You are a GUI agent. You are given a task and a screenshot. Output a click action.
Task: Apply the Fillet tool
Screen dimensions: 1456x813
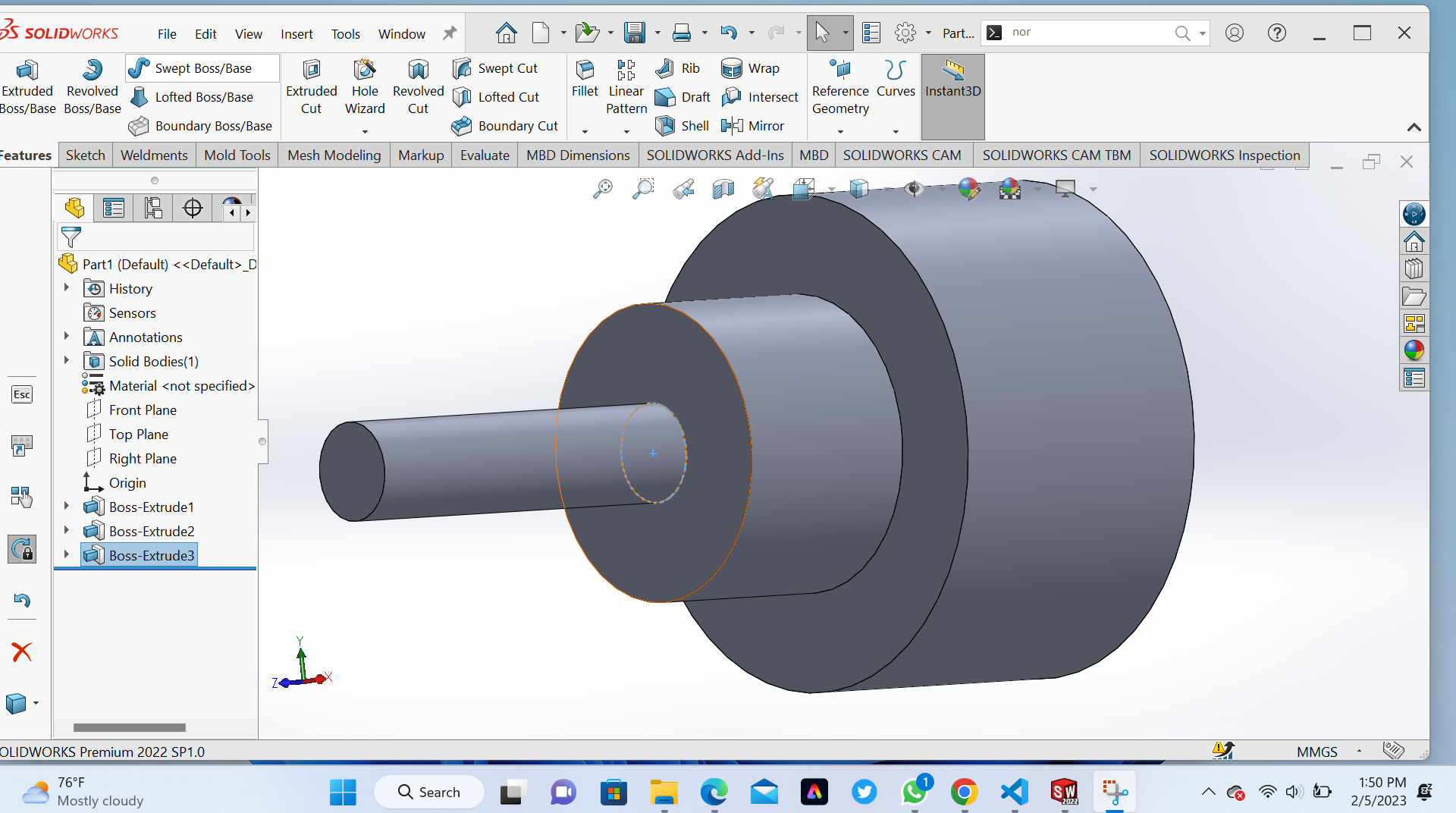click(585, 79)
